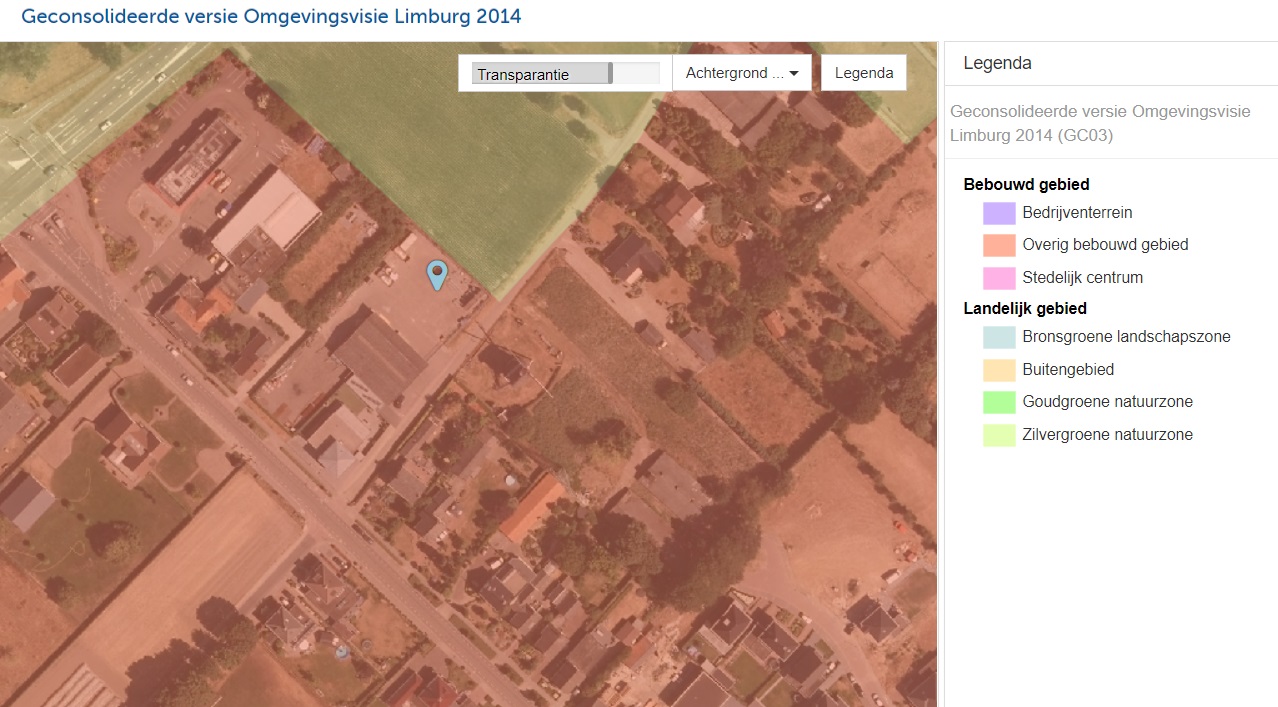
Task: Click the purple Bedrijventerrein color swatch
Action: [999, 213]
